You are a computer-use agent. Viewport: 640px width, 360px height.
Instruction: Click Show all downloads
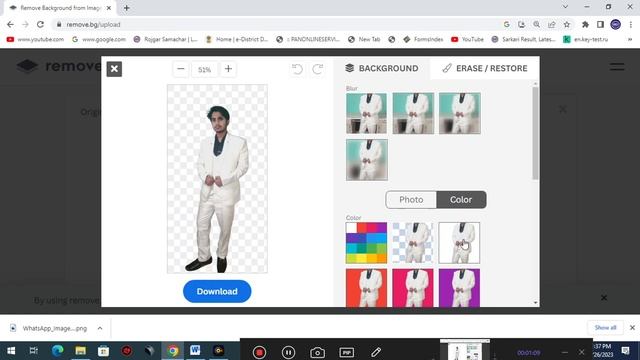point(605,328)
